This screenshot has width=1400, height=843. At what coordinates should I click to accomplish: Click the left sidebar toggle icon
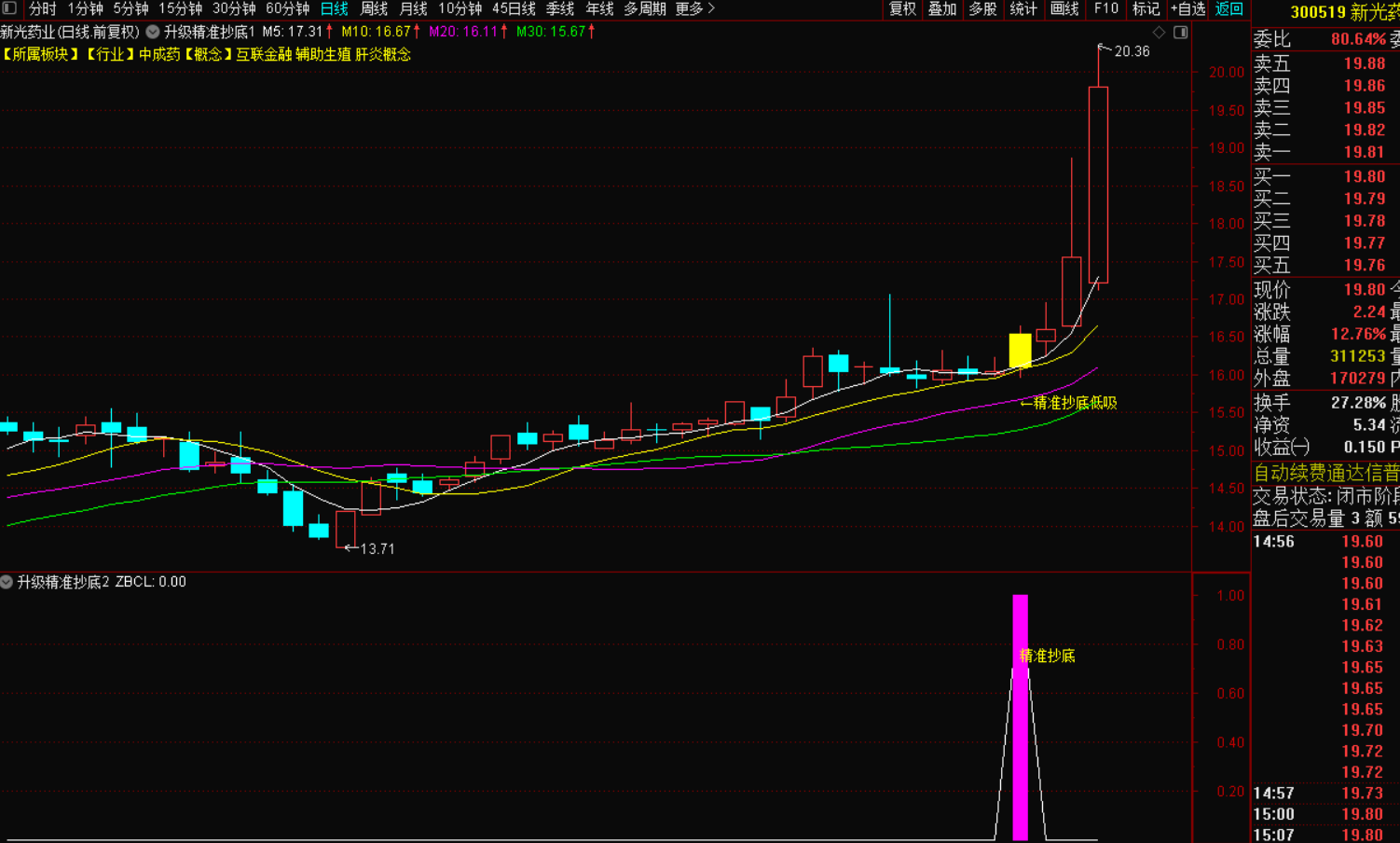tap(9, 8)
